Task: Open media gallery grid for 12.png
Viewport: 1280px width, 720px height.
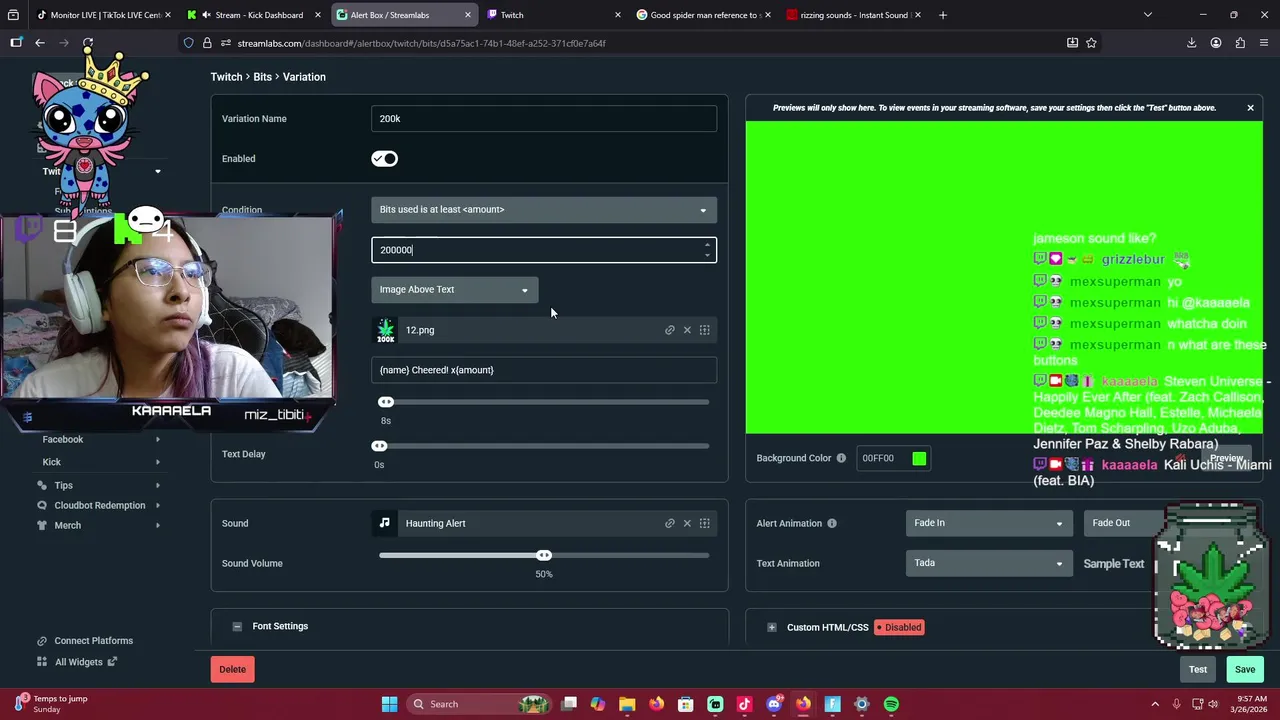Action: click(x=705, y=330)
